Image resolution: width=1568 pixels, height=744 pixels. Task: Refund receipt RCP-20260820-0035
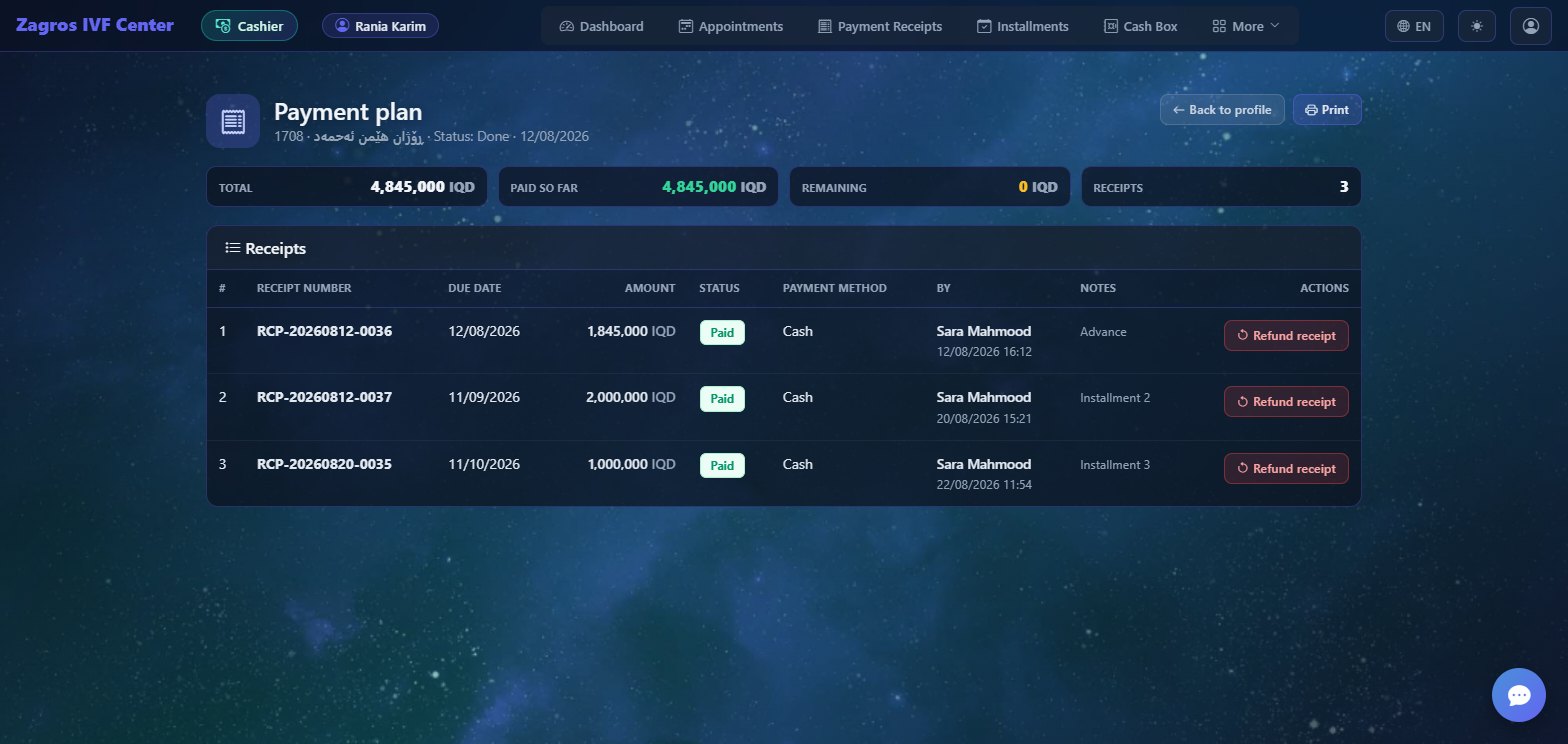(1286, 468)
